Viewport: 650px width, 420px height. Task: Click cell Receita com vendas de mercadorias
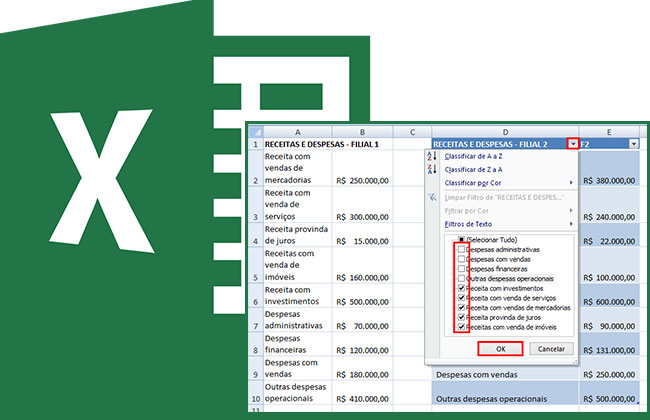[298, 168]
